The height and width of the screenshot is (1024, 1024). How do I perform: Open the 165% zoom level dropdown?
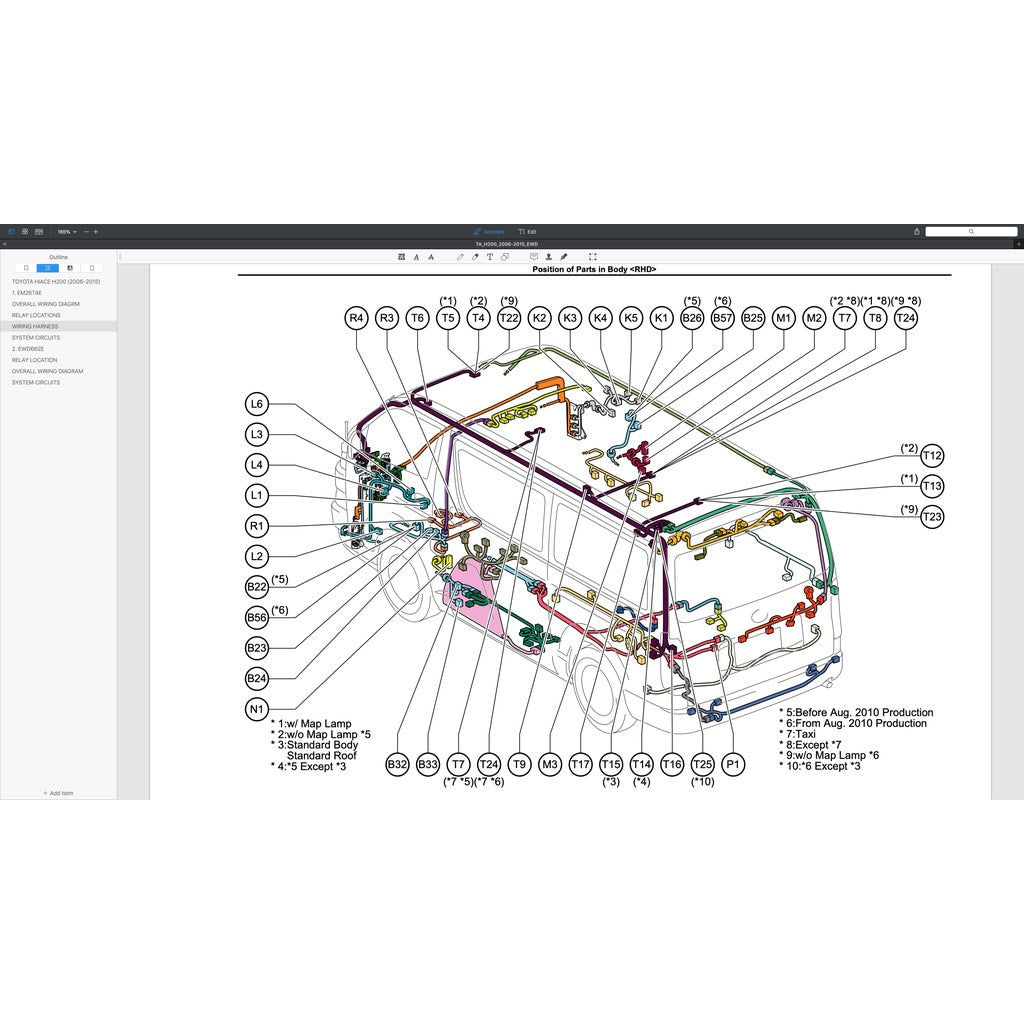click(x=66, y=231)
